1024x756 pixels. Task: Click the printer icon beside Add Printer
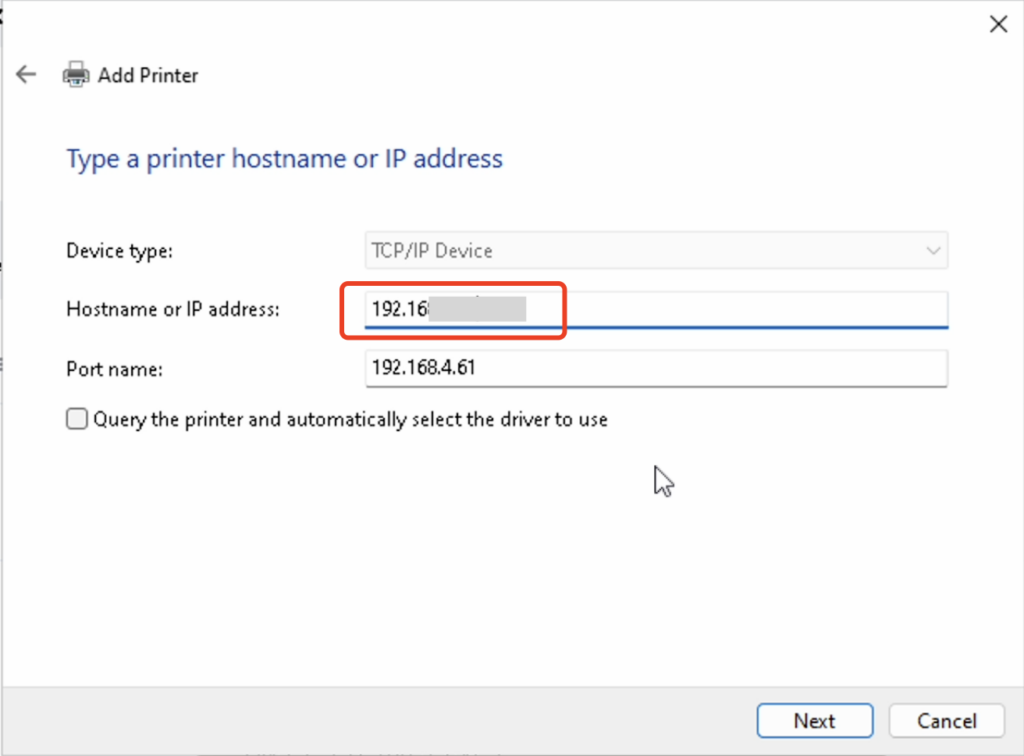pyautogui.click(x=75, y=75)
